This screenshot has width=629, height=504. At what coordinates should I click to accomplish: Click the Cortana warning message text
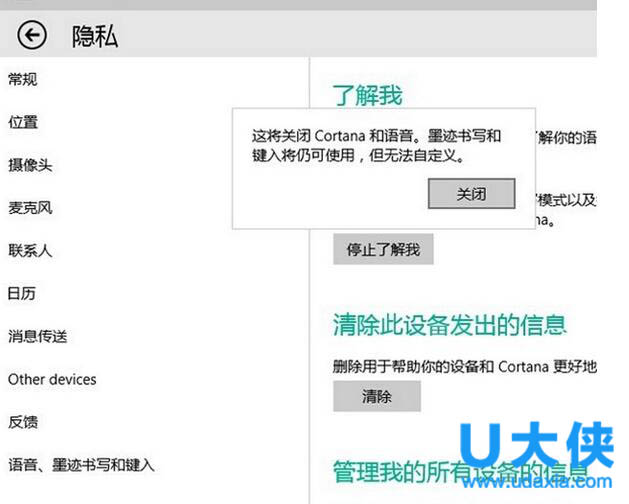(376, 146)
